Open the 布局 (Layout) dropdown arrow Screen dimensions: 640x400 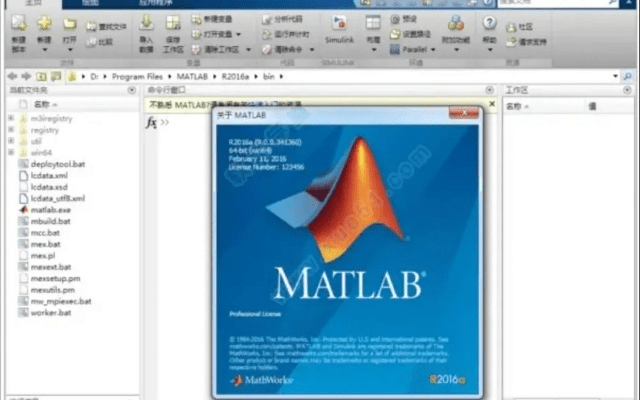point(373,50)
